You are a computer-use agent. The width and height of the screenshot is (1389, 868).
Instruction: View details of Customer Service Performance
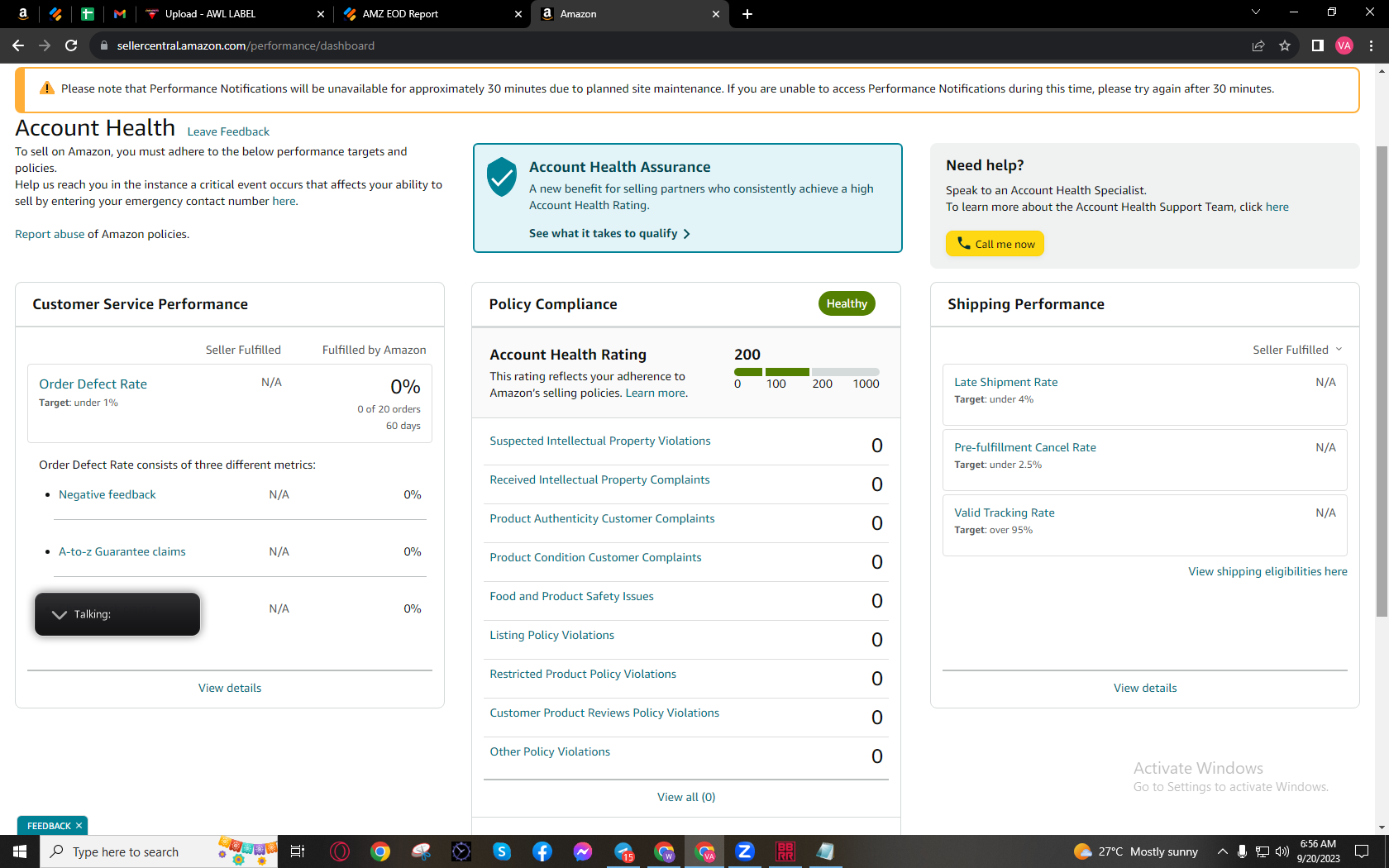tap(230, 688)
